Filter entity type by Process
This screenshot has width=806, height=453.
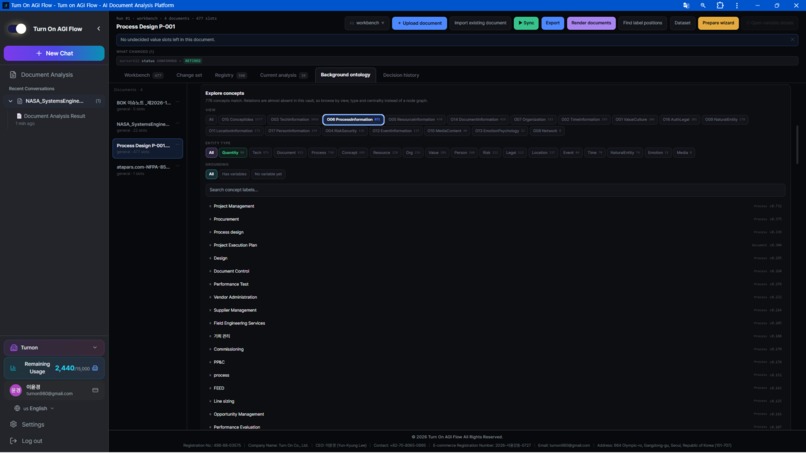pyautogui.click(x=322, y=153)
